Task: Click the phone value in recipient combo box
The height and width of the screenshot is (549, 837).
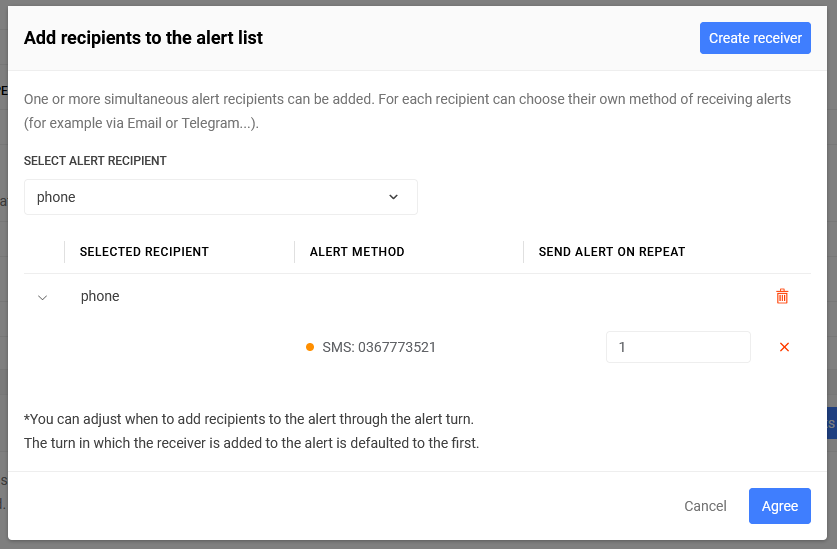Action: (x=56, y=197)
